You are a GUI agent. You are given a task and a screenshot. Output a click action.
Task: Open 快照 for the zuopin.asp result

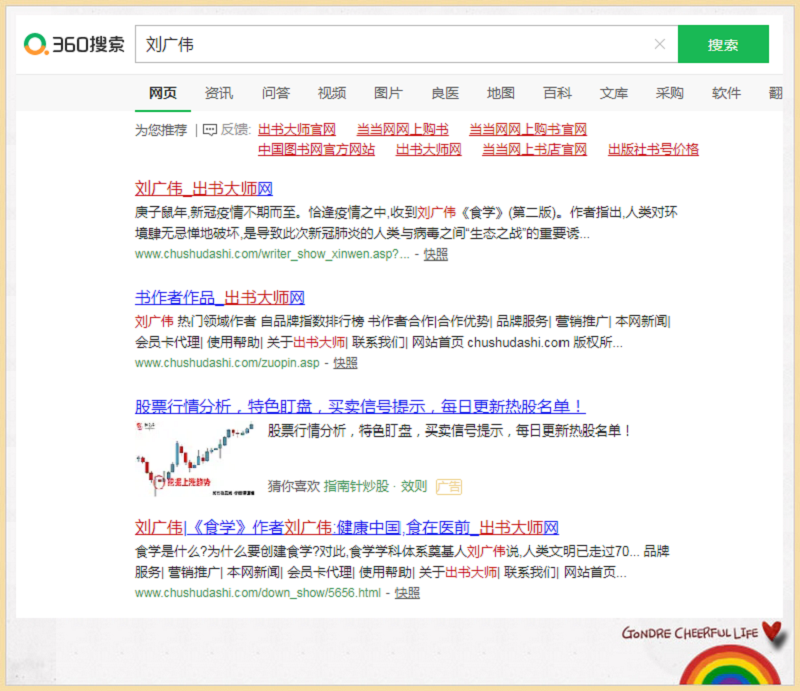coord(345,363)
